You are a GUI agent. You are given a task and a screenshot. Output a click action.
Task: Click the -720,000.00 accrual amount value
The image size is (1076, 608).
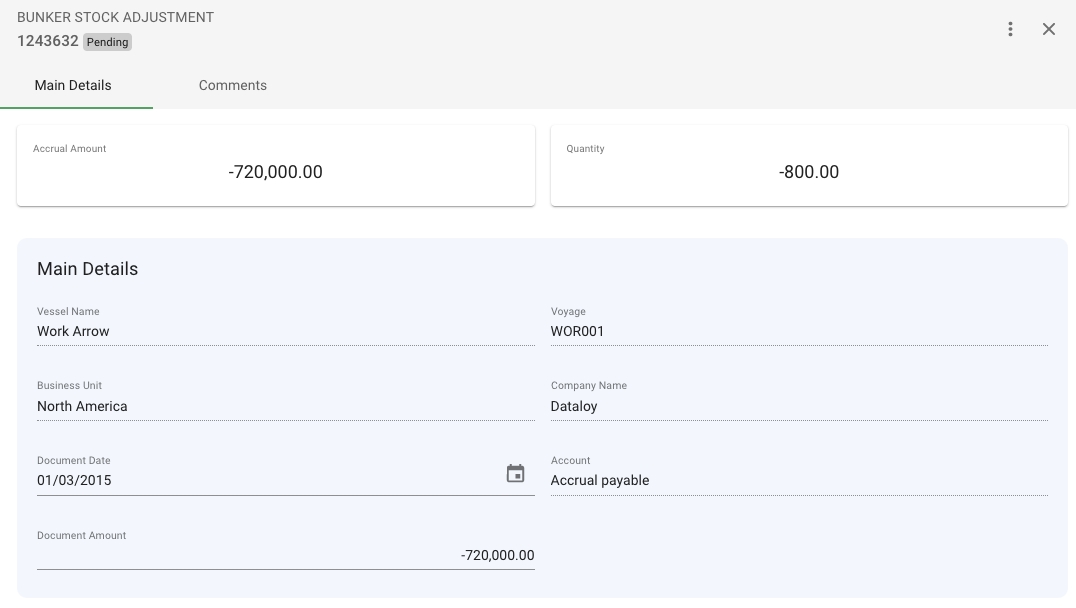click(x=275, y=172)
